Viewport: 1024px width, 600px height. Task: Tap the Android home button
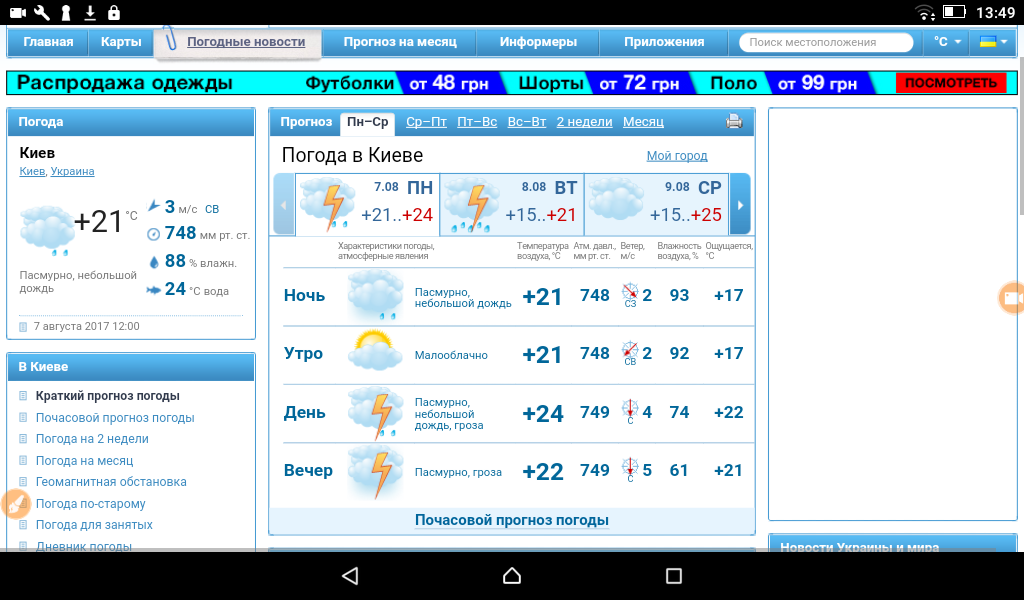click(512, 576)
